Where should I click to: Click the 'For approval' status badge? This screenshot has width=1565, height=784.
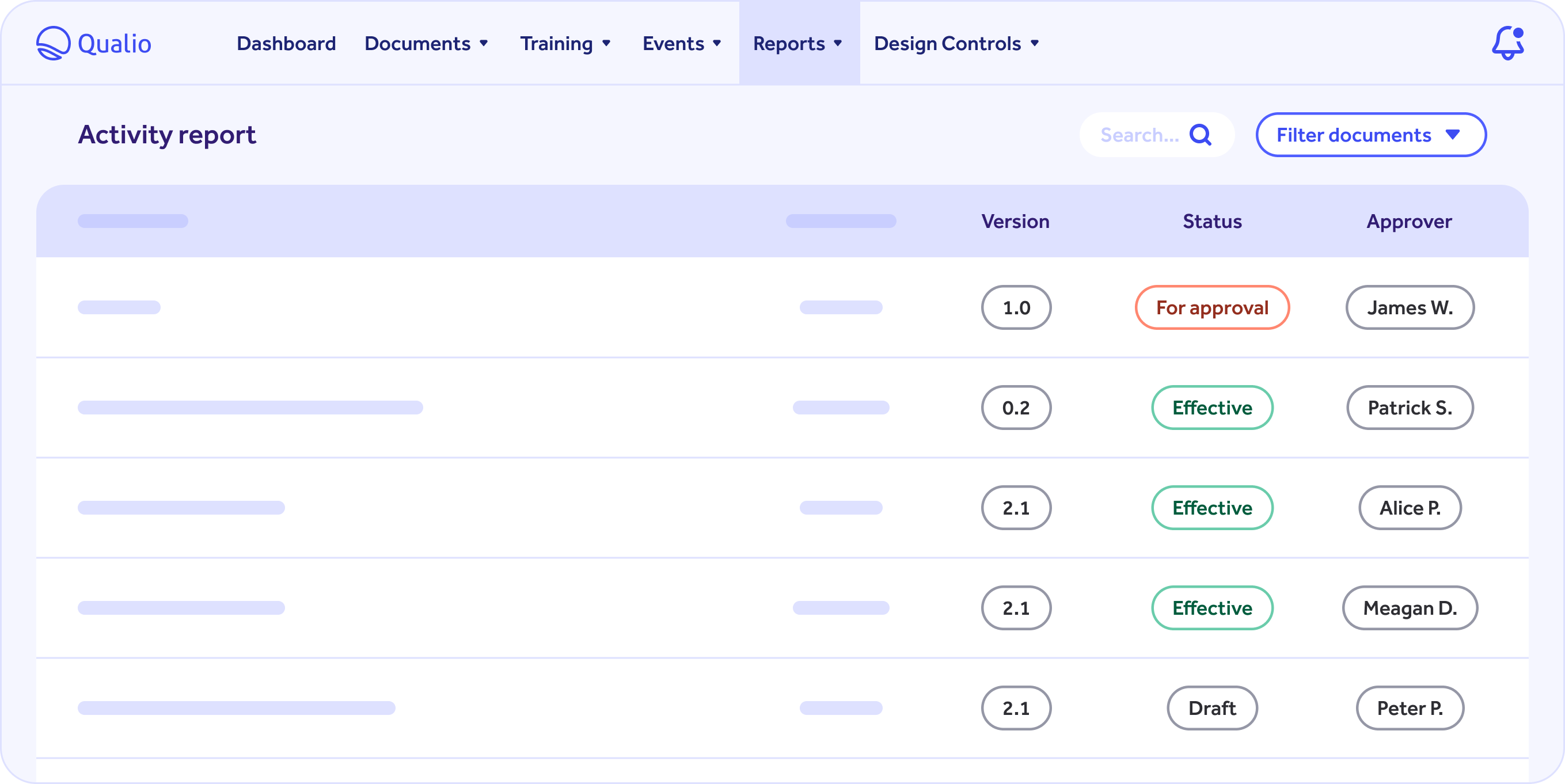point(1212,307)
